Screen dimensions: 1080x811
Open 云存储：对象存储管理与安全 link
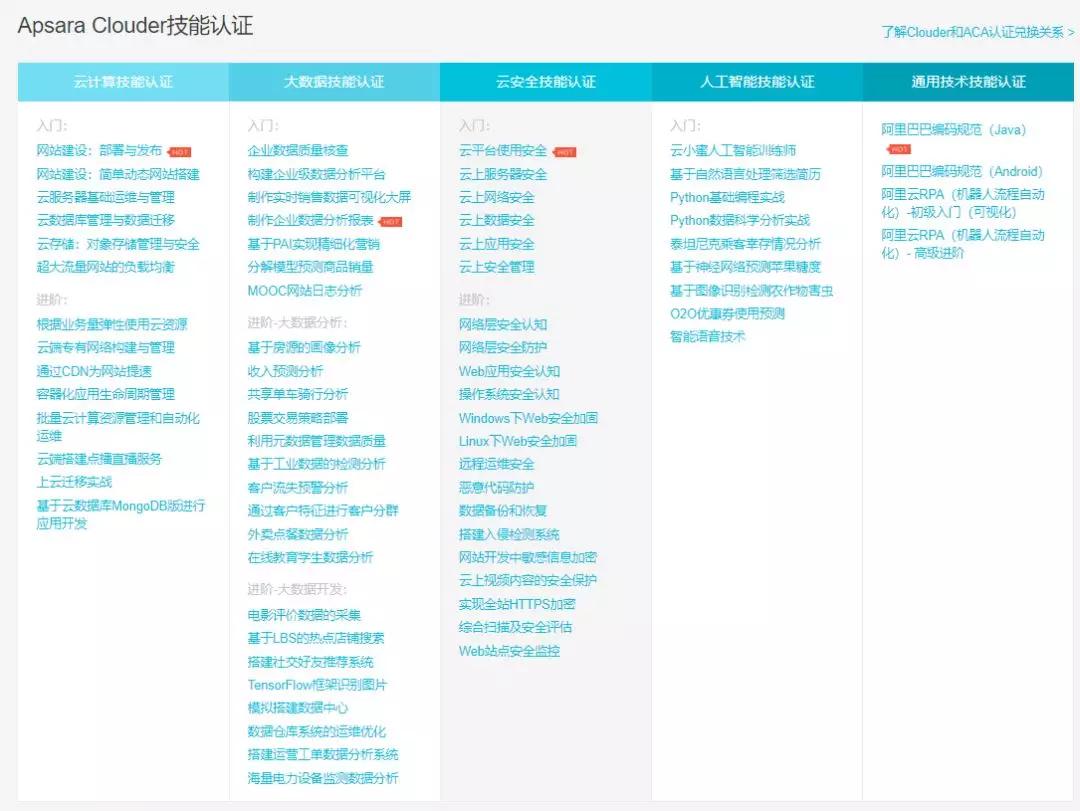(118, 244)
